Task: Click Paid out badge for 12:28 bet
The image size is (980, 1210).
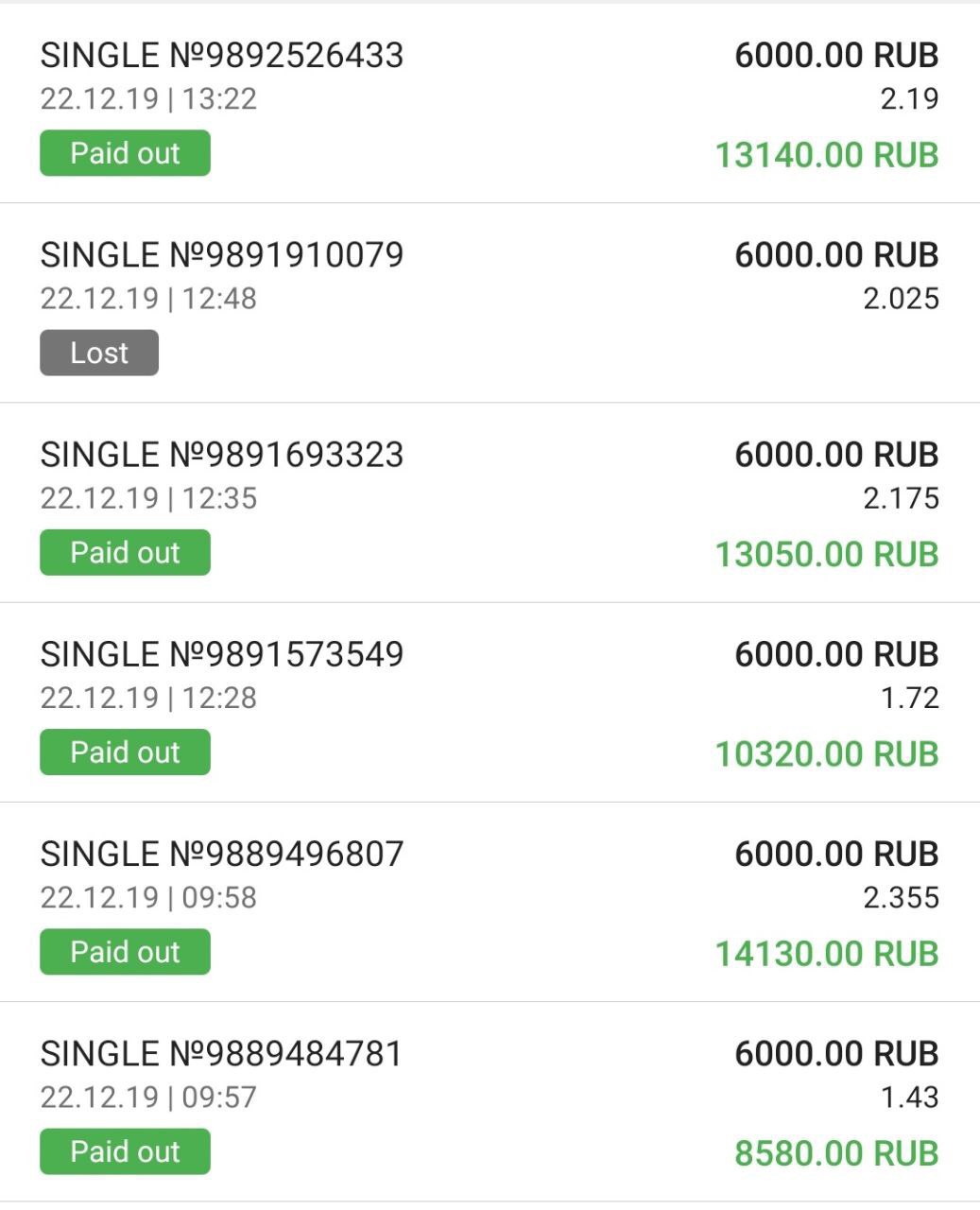Action: 125,752
